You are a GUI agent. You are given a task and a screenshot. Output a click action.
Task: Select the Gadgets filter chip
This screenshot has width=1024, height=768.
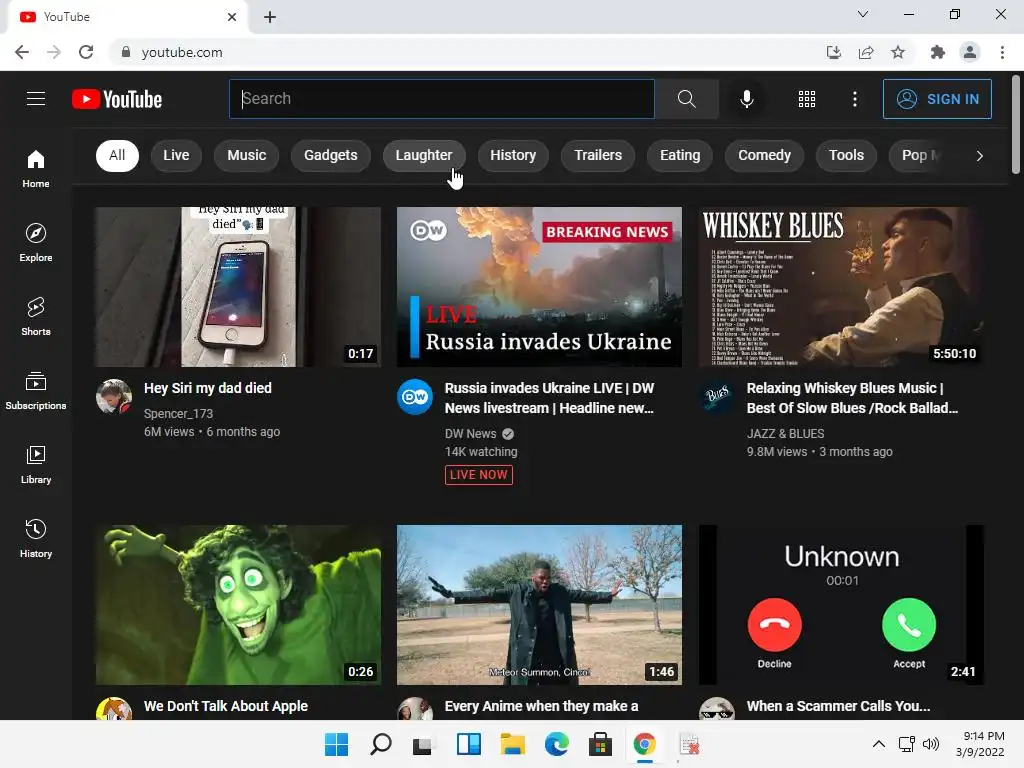330,155
